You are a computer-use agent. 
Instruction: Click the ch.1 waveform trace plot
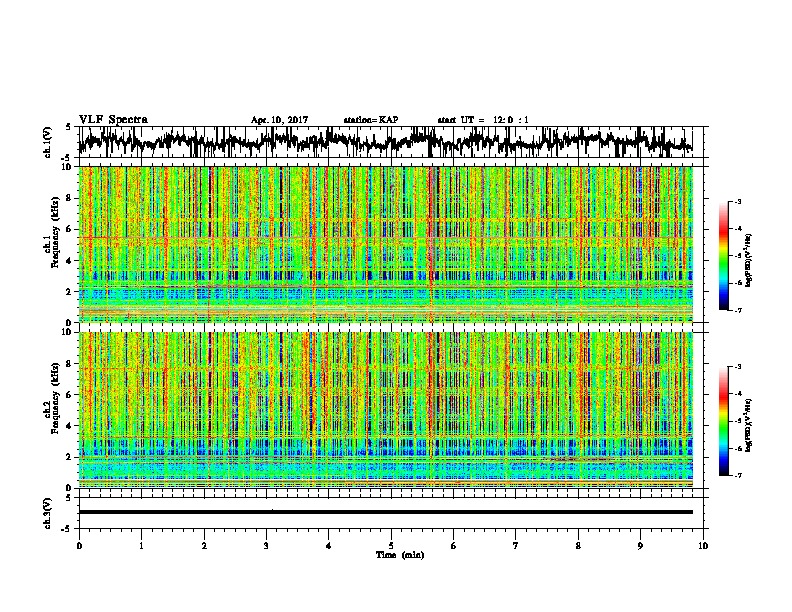coord(385,142)
